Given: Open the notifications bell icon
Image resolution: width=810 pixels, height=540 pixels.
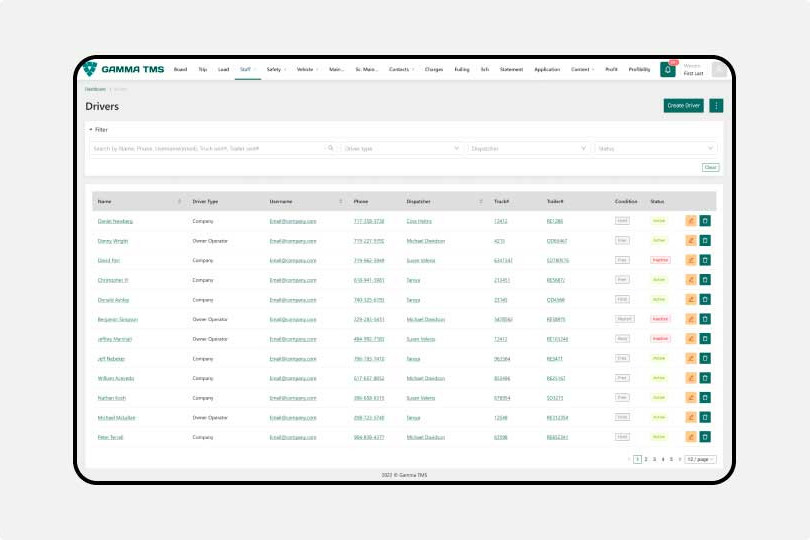Looking at the screenshot, I should [667, 69].
